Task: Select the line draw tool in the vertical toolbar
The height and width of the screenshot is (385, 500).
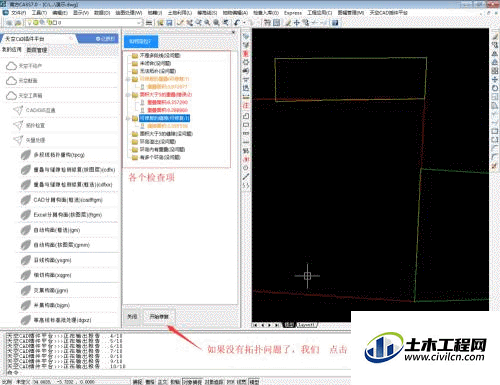Action: pos(246,177)
